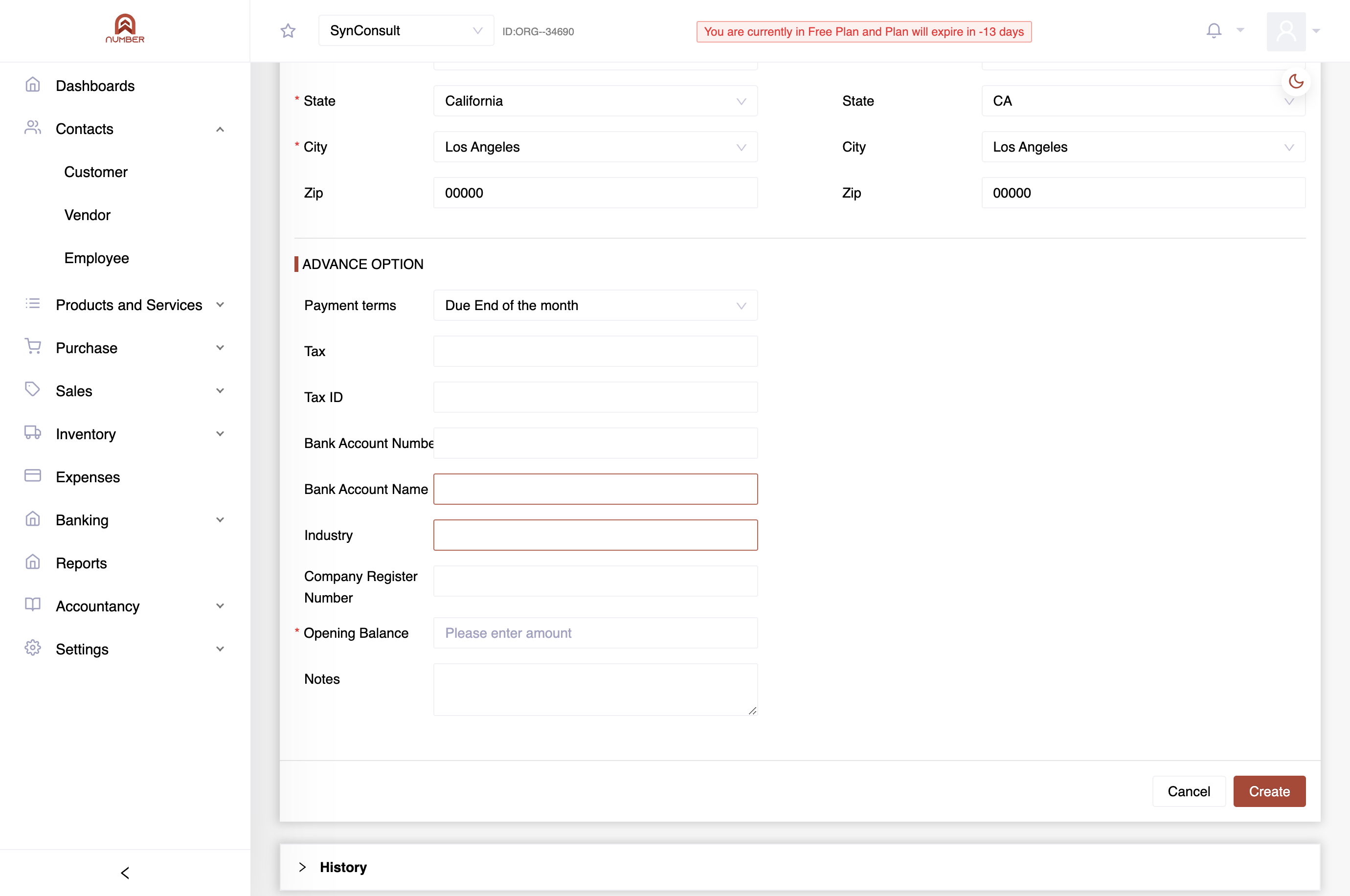This screenshot has height=896, width=1350.
Task: Click the Cancel button
Action: [1188, 791]
